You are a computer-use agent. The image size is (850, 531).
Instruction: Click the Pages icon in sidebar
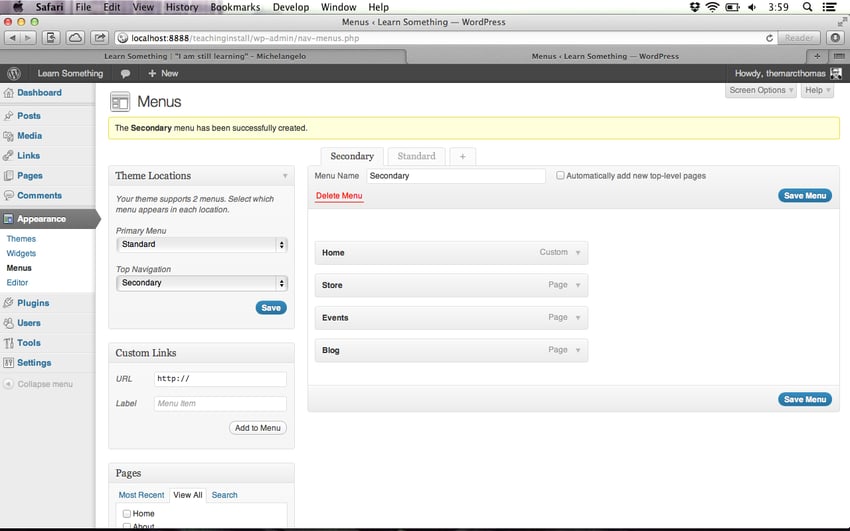tap(8, 176)
